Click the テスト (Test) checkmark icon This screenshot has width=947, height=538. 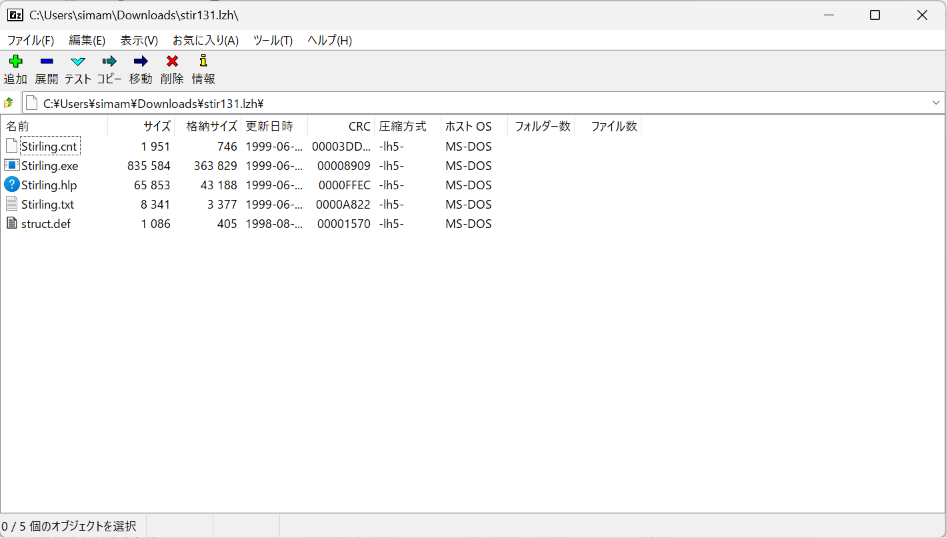[78, 61]
